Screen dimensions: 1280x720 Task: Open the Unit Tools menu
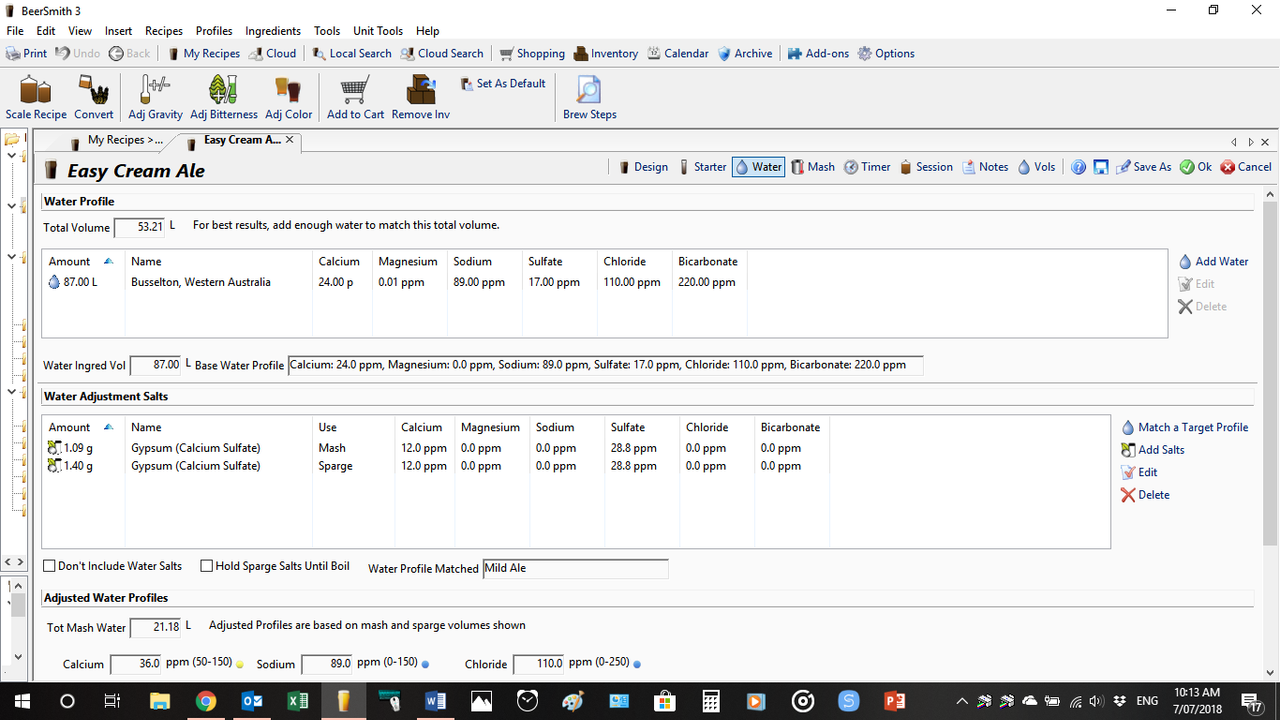point(378,31)
